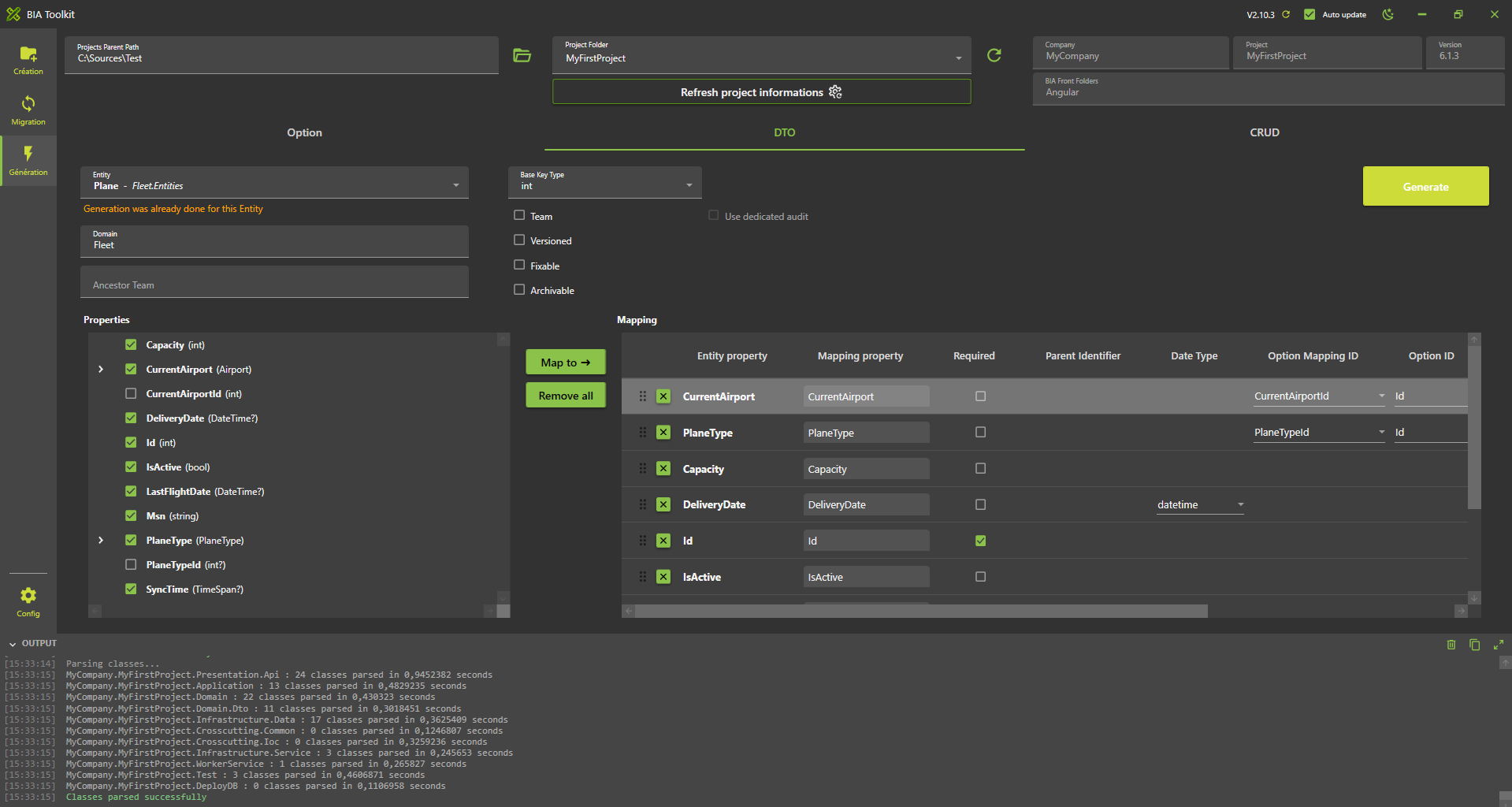Remove the DeliveryDate mapping row
This screenshot has height=807, width=1512.
coord(663,504)
